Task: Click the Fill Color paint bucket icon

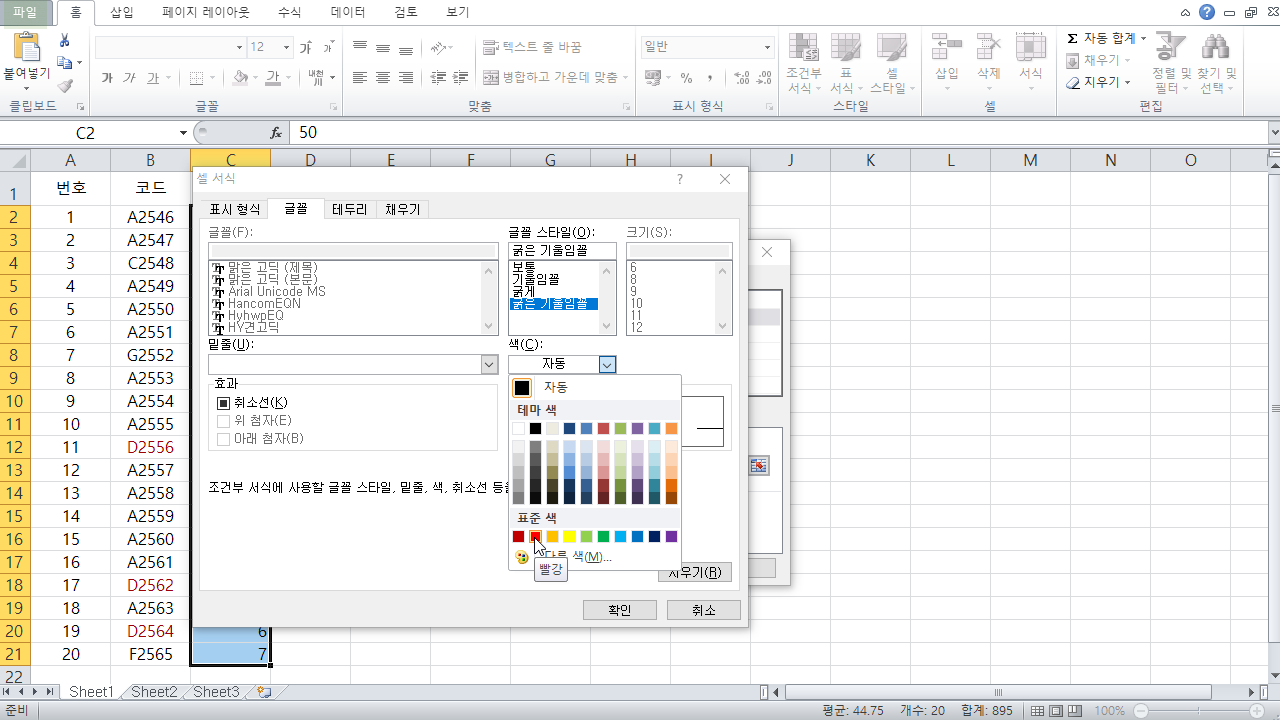Action: (240, 78)
